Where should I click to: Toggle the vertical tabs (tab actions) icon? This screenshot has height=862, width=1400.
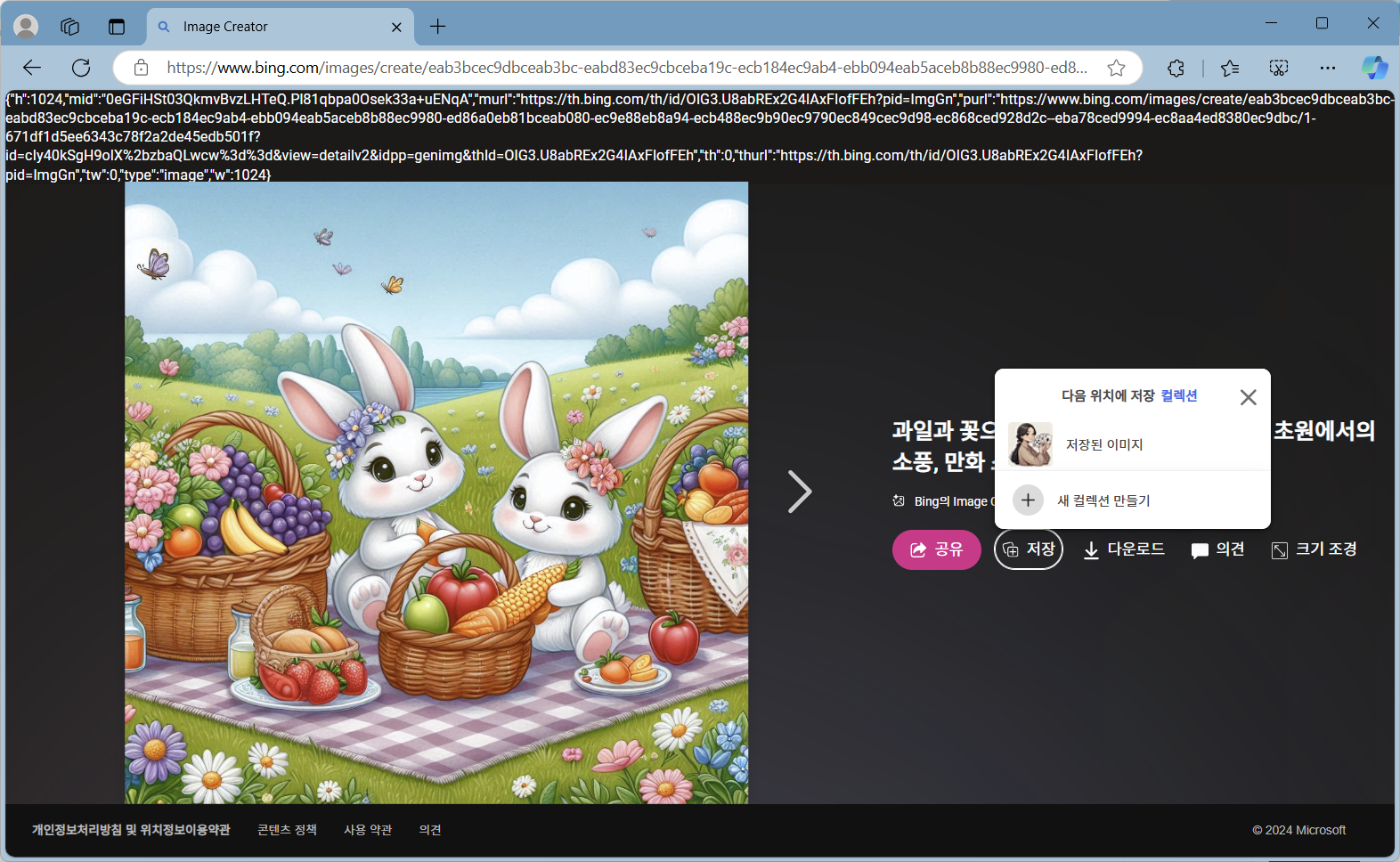[117, 27]
